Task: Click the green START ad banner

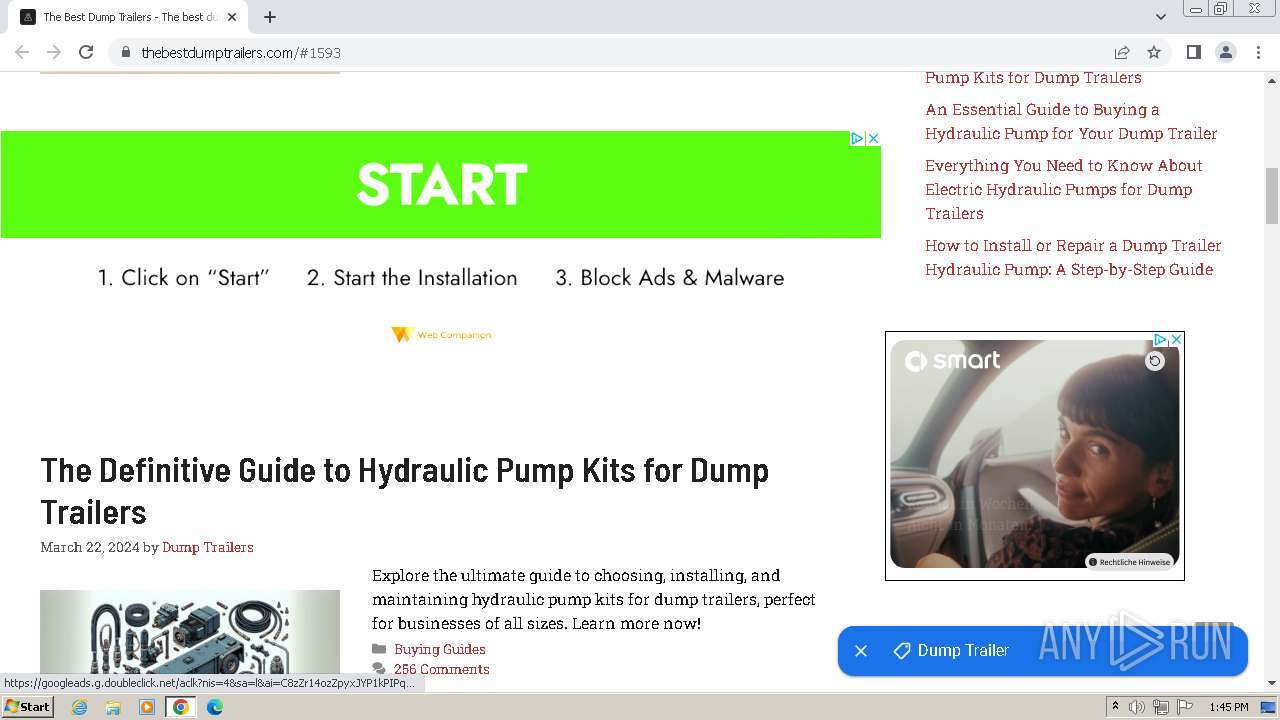Action: pyautogui.click(x=440, y=184)
